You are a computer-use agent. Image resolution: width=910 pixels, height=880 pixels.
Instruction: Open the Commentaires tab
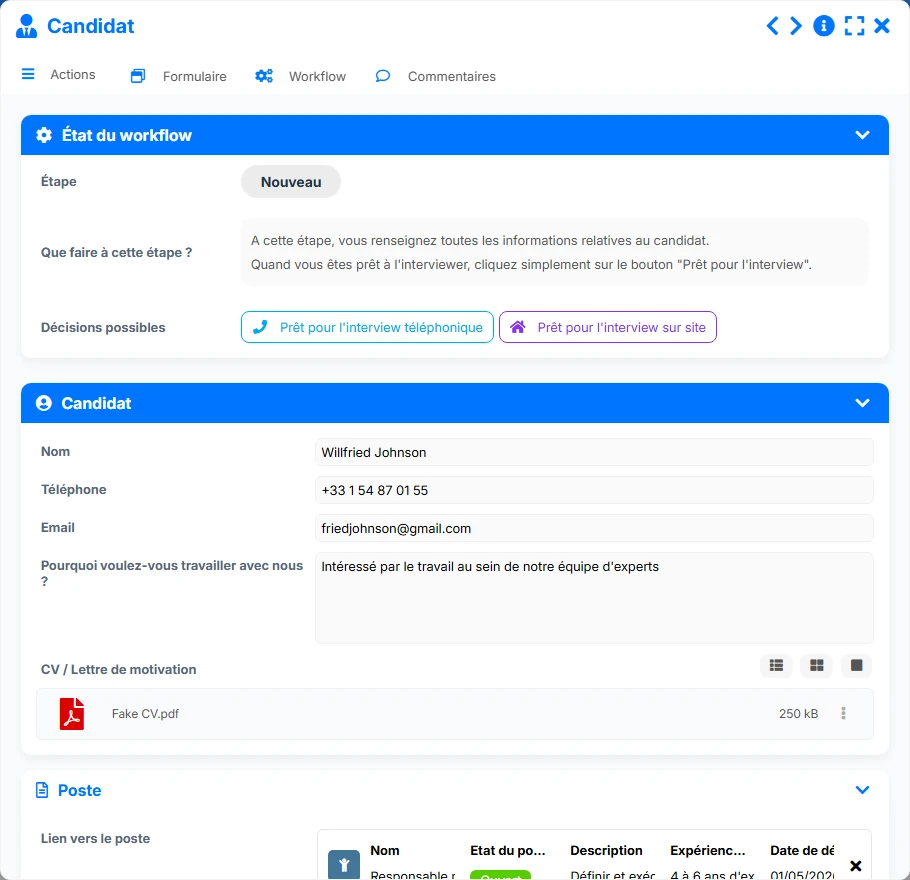click(x=452, y=77)
